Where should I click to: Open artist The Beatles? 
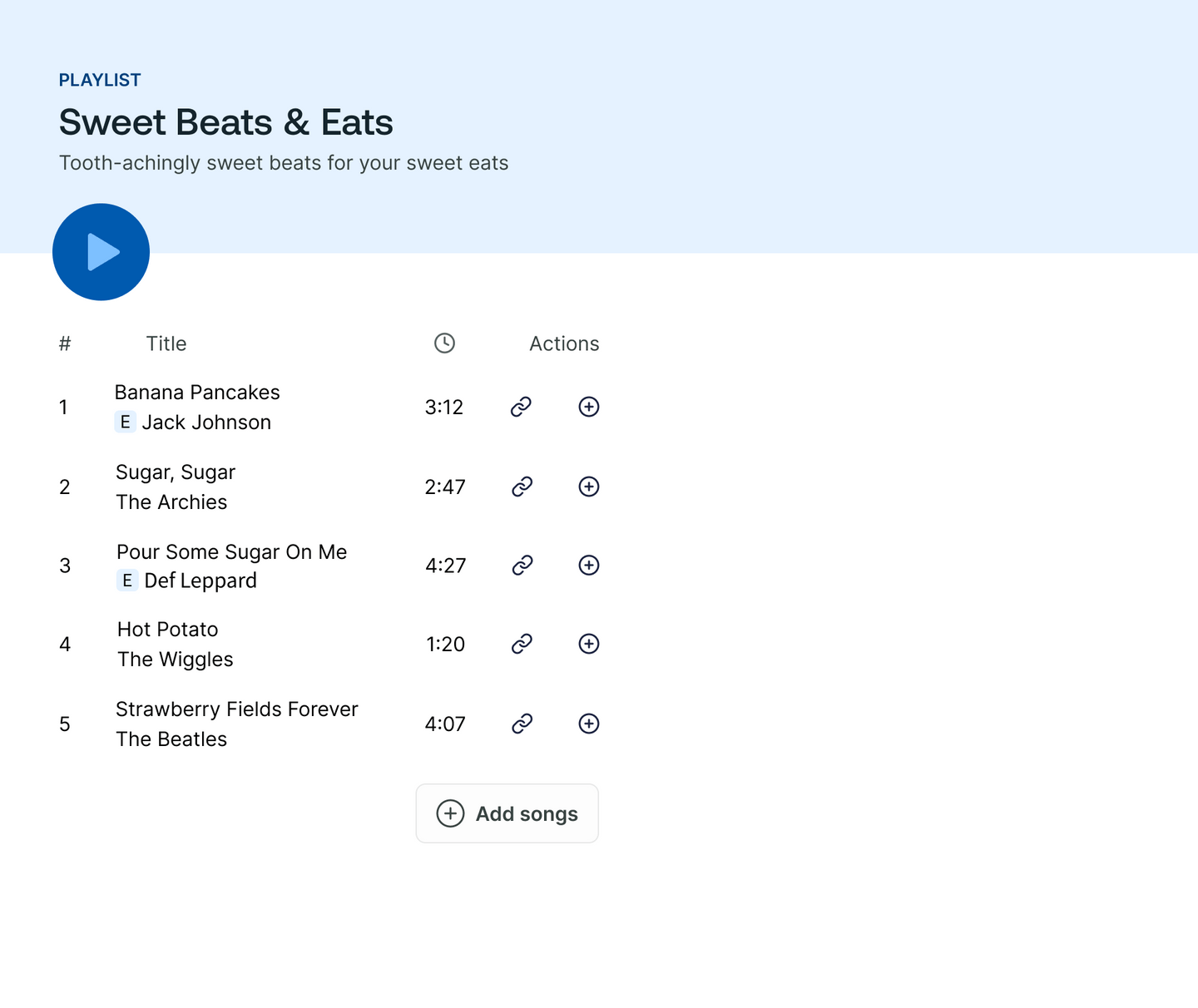171,739
